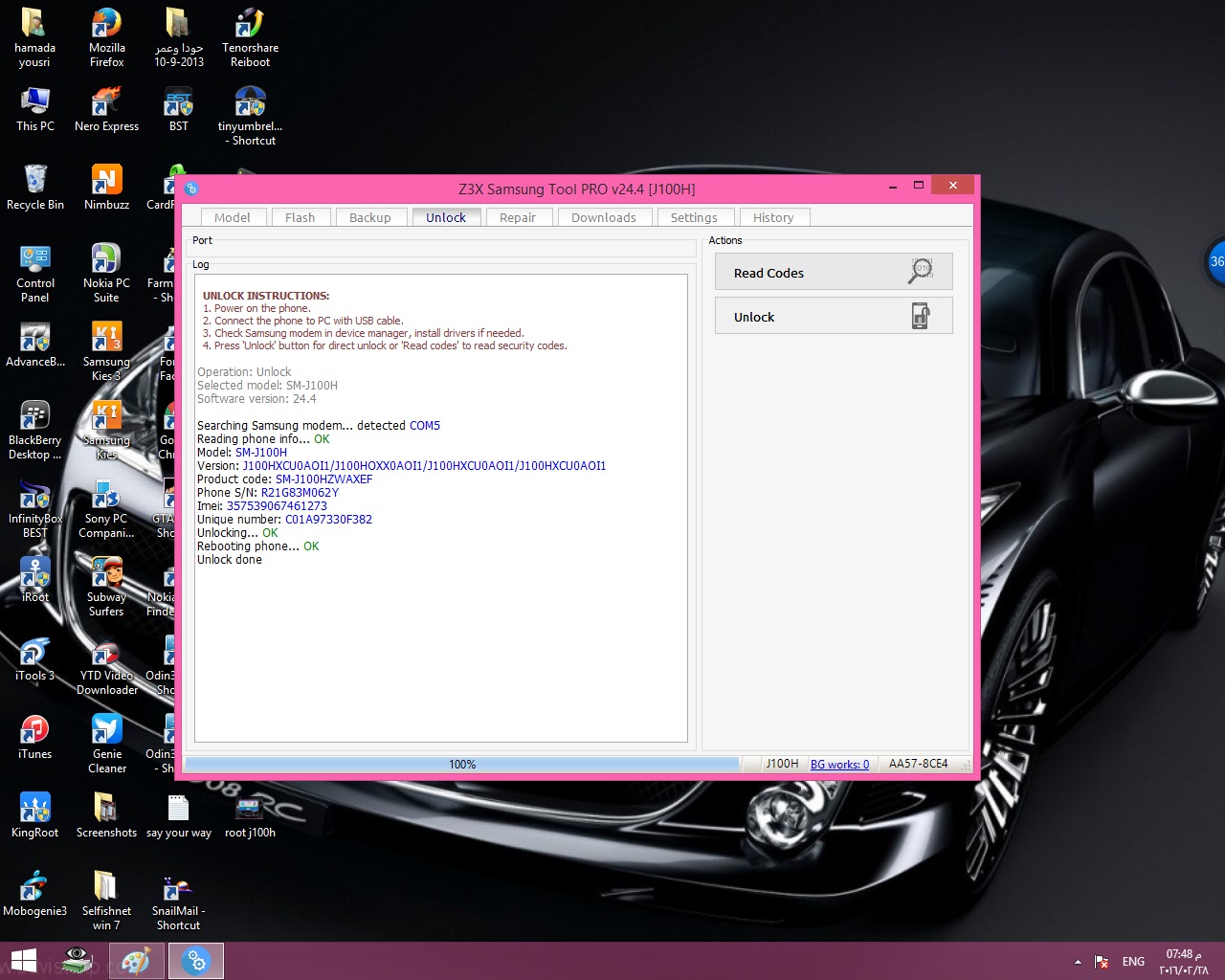
Task: Select Sony PC Companion desktop icon
Action: [x=107, y=508]
